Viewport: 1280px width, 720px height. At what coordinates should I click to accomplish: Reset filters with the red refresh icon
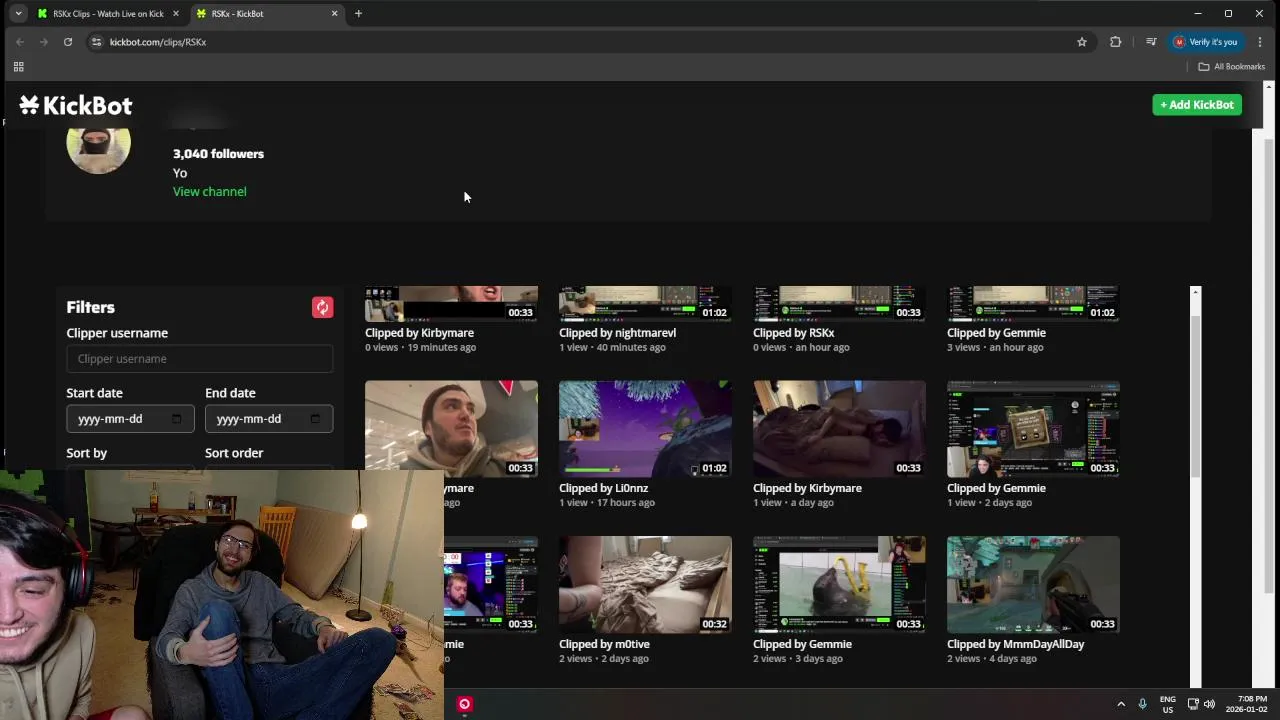click(x=322, y=307)
